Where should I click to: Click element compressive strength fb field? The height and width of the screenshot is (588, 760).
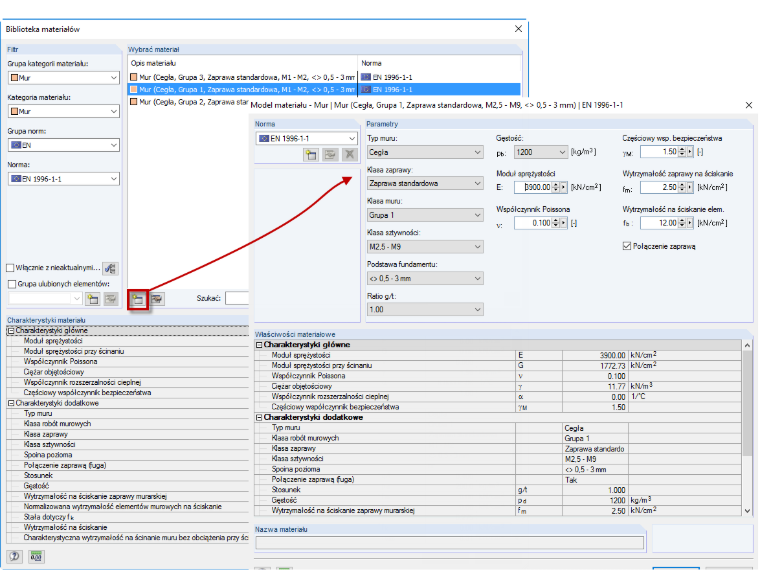659,223
